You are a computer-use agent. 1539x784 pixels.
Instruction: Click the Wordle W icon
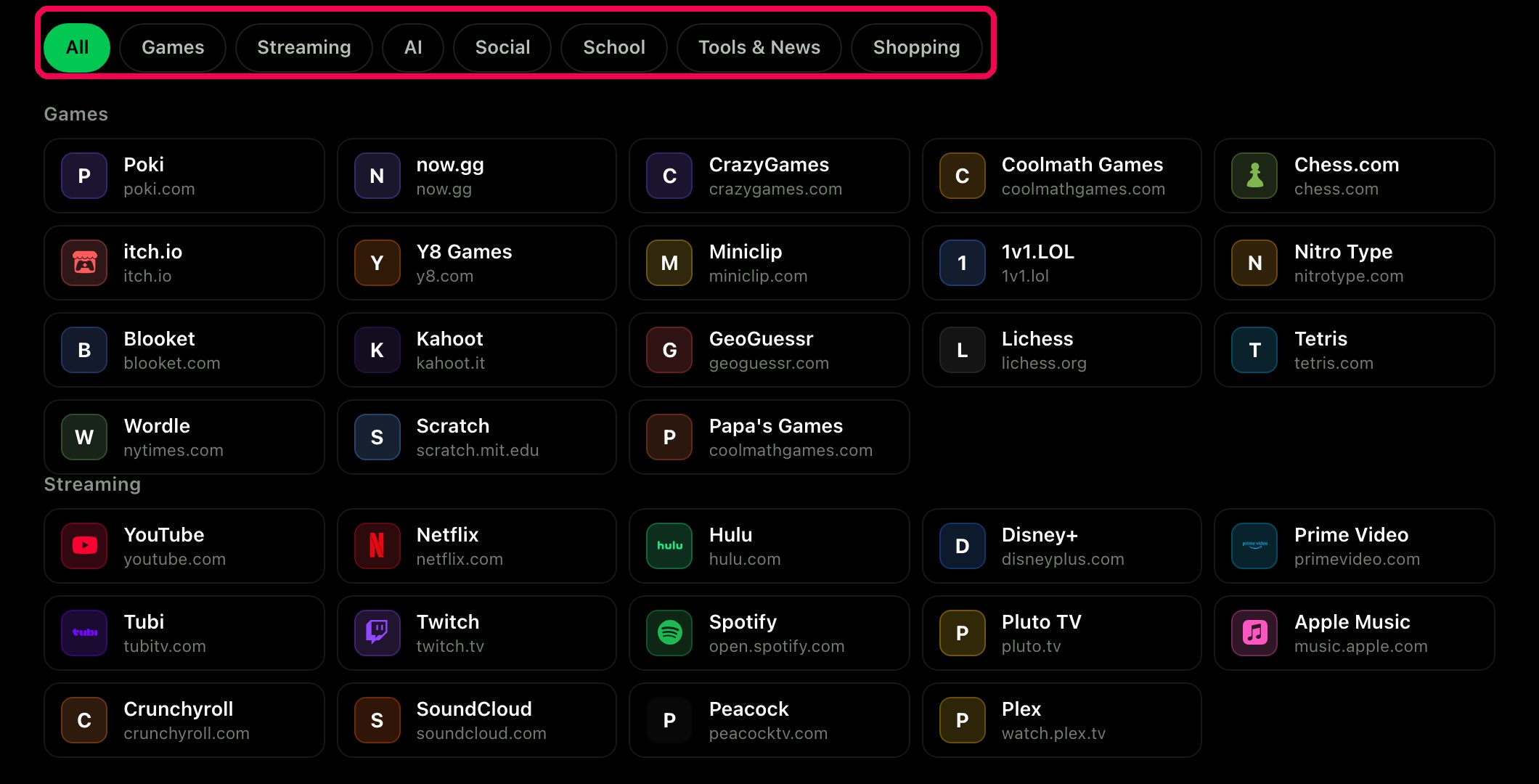pos(84,437)
